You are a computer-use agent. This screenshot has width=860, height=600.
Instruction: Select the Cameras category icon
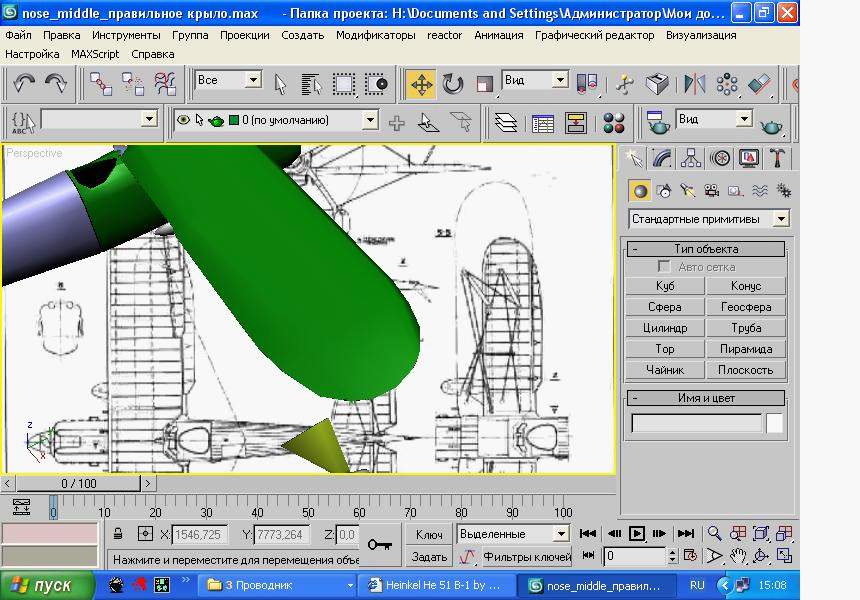[x=712, y=190]
